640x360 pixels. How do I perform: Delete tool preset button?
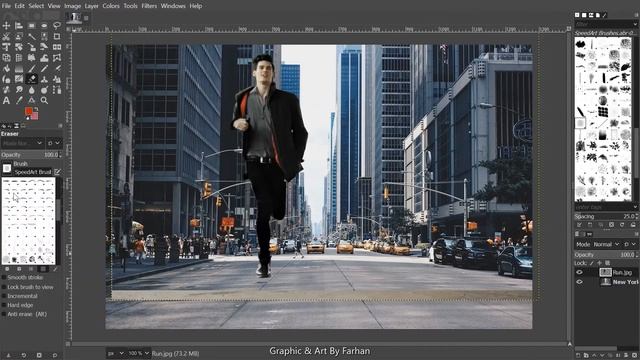(x=39, y=356)
